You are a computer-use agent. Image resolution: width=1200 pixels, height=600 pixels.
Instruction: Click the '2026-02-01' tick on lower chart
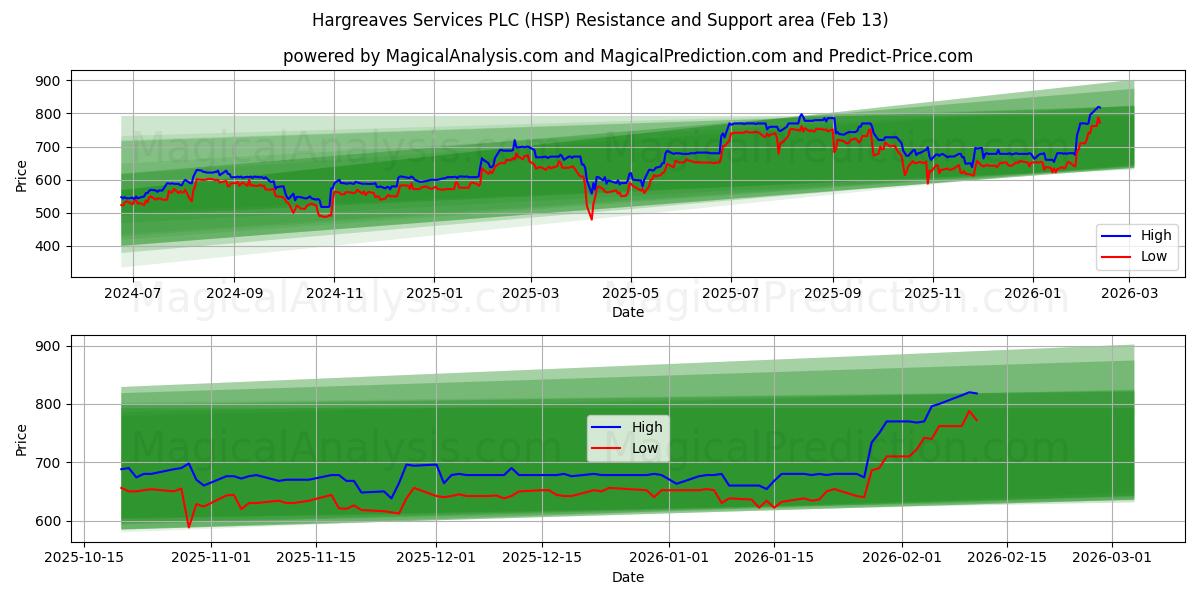(901, 559)
